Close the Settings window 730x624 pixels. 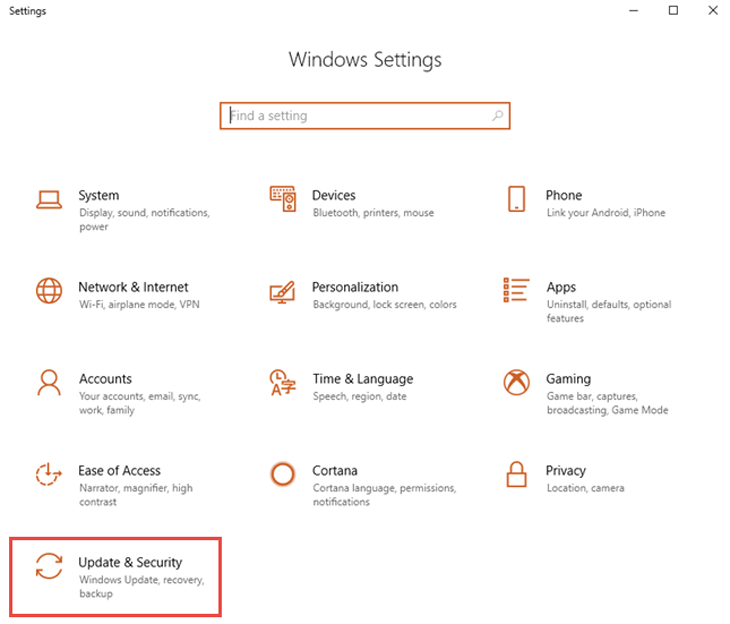[x=713, y=10]
